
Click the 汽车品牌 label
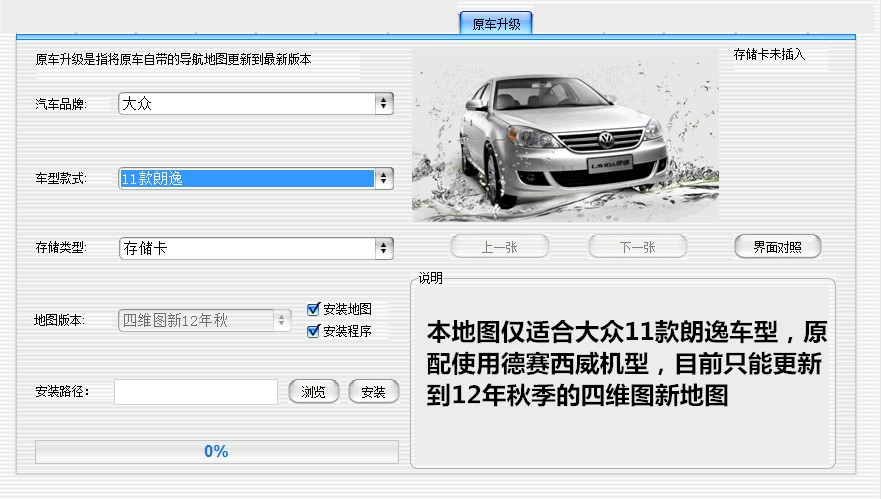click(x=61, y=104)
